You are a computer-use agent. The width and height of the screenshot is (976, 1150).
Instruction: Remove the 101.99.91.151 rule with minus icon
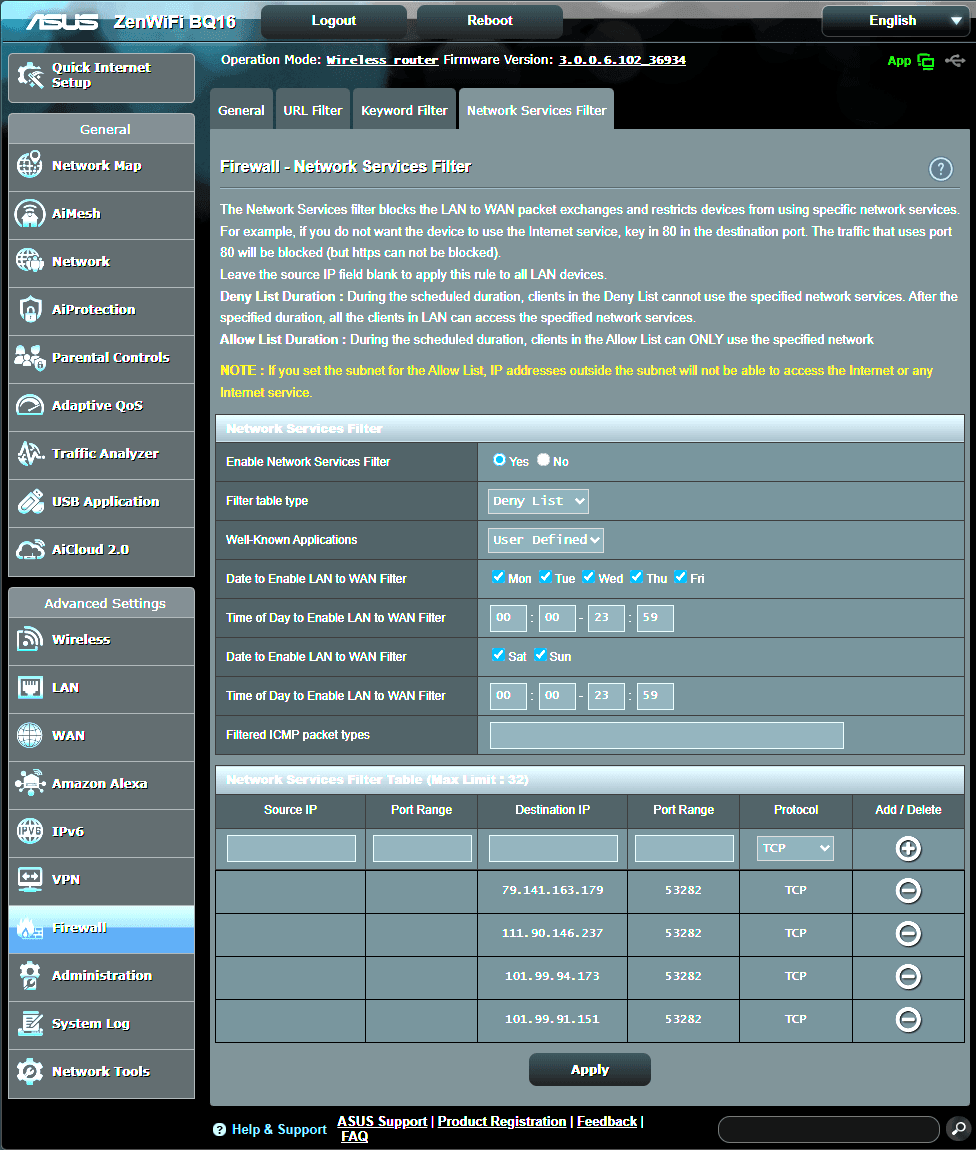(x=908, y=1019)
